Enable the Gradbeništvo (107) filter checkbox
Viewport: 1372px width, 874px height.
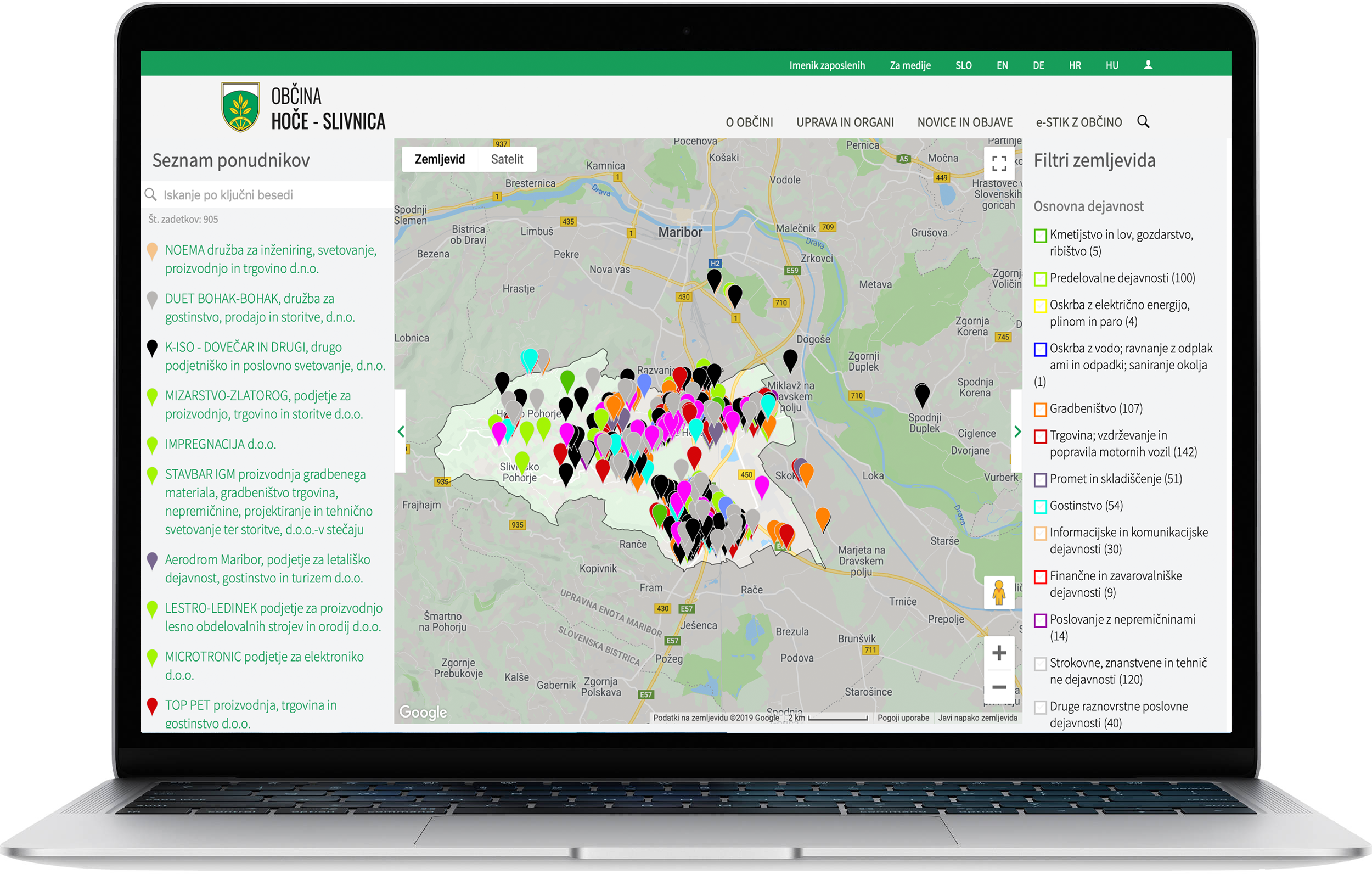(x=1040, y=410)
